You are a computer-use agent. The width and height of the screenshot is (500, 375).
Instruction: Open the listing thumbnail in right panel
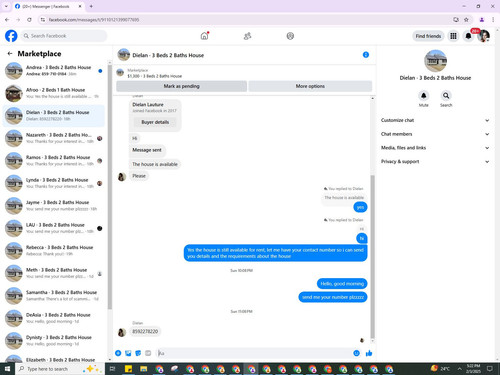[x=435, y=61]
